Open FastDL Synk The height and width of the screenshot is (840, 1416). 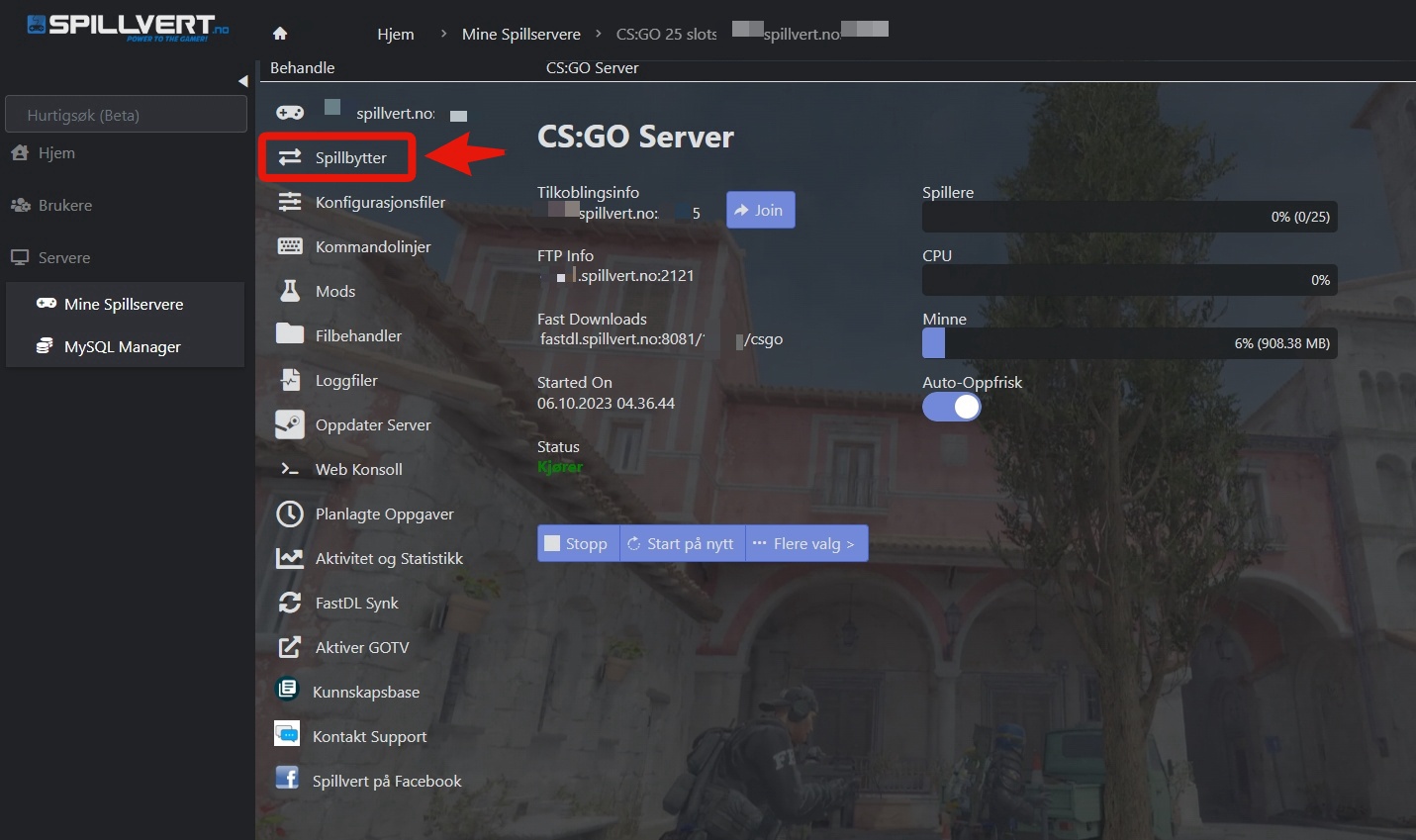coord(357,604)
